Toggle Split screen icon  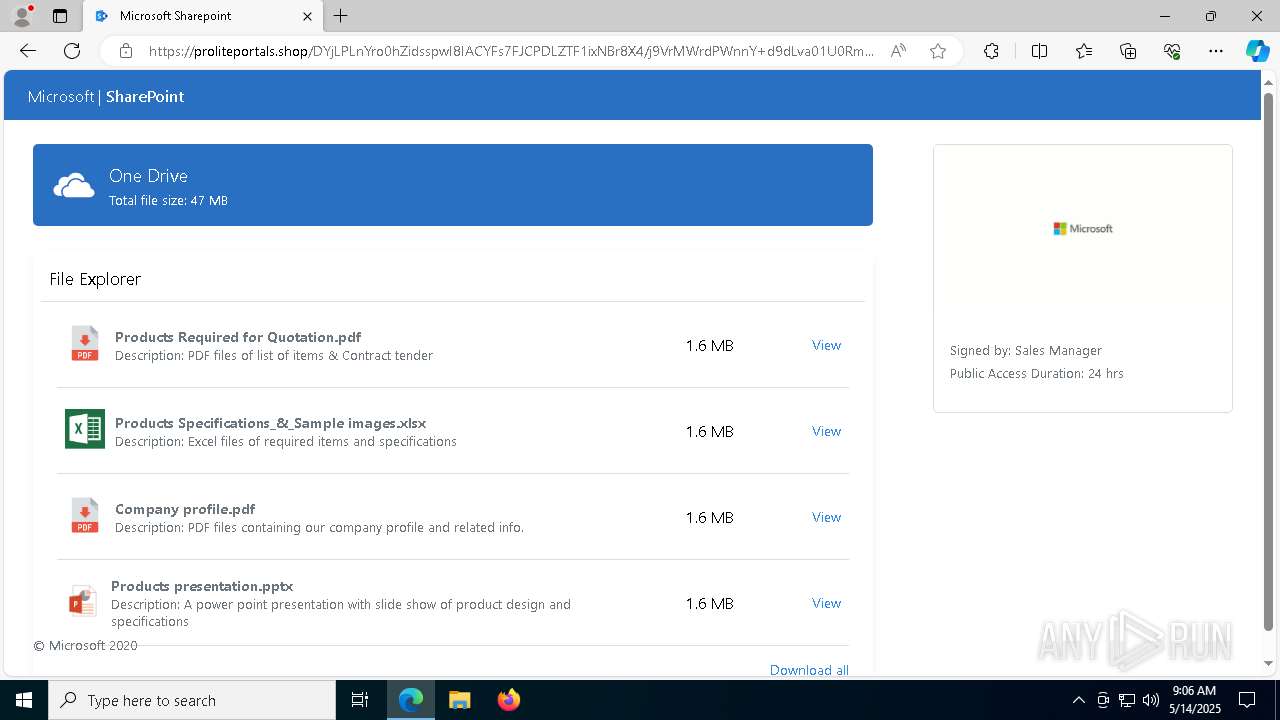[x=1039, y=51]
